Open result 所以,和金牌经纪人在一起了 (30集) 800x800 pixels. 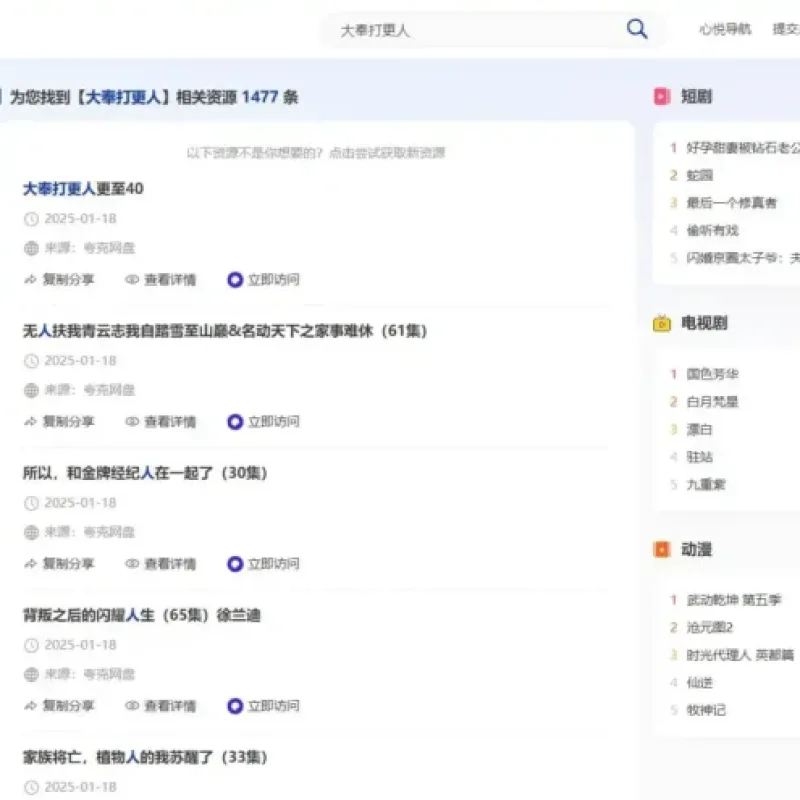[x=145, y=473]
